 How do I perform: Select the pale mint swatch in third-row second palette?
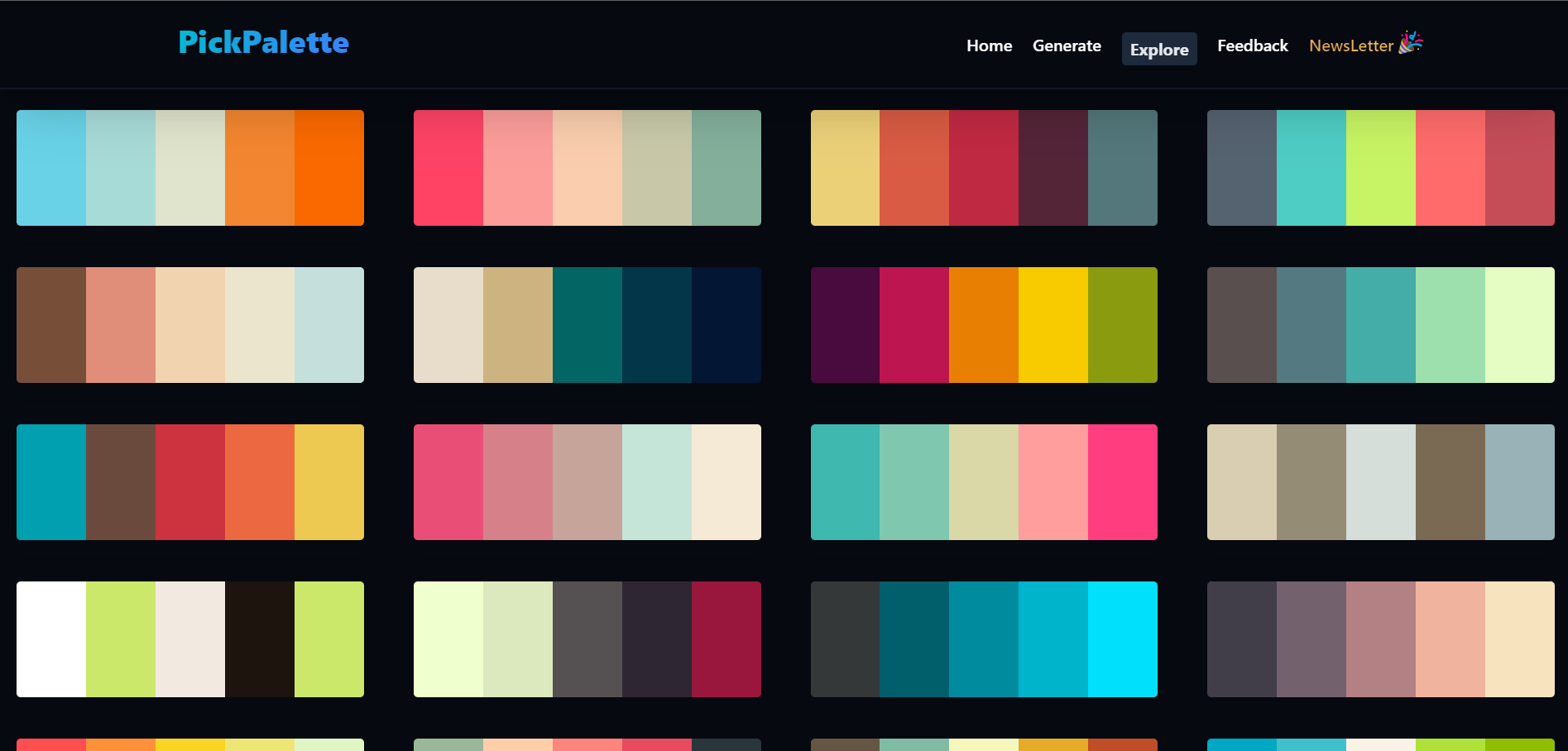pos(657,482)
